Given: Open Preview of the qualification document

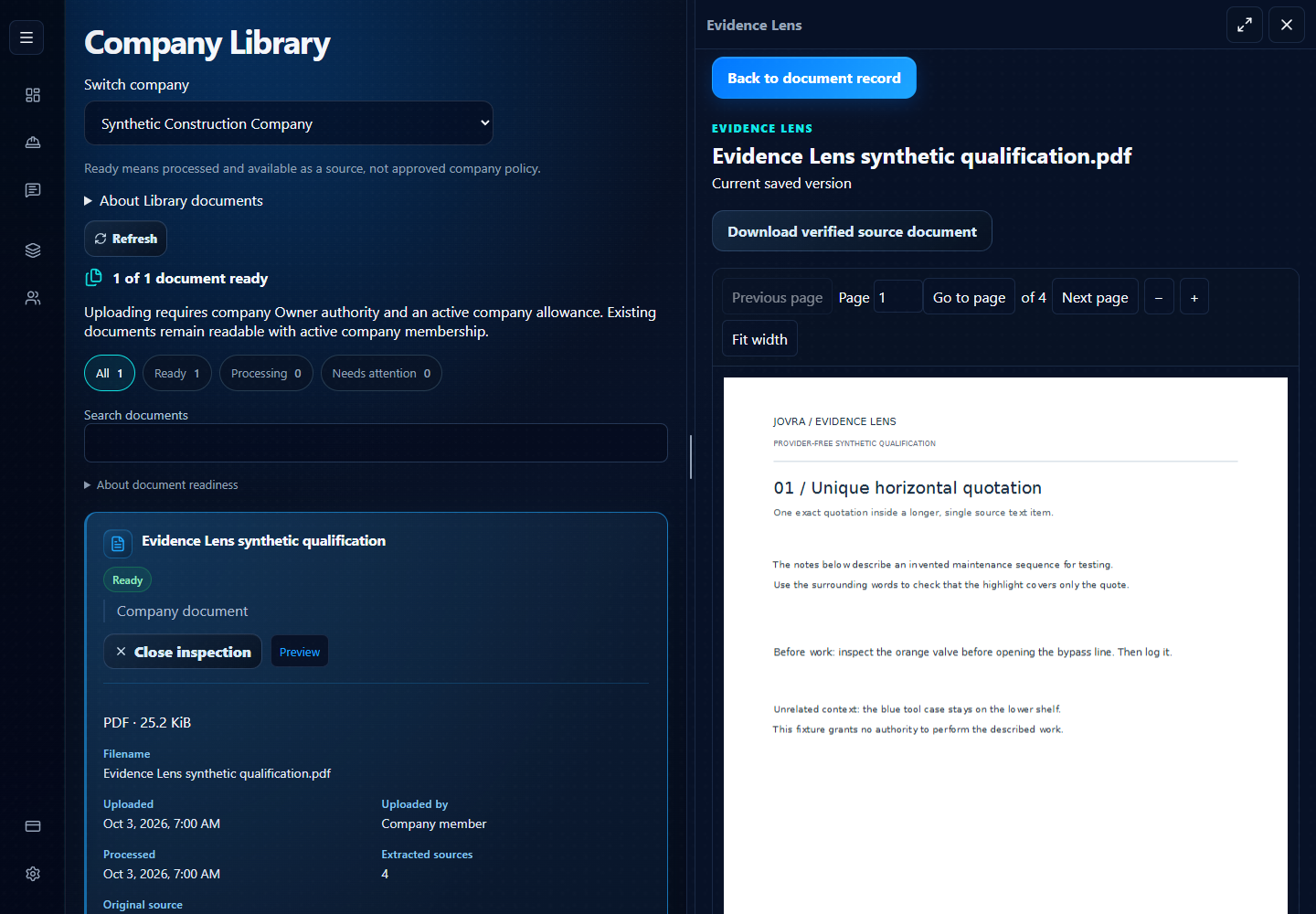Looking at the screenshot, I should (300, 652).
